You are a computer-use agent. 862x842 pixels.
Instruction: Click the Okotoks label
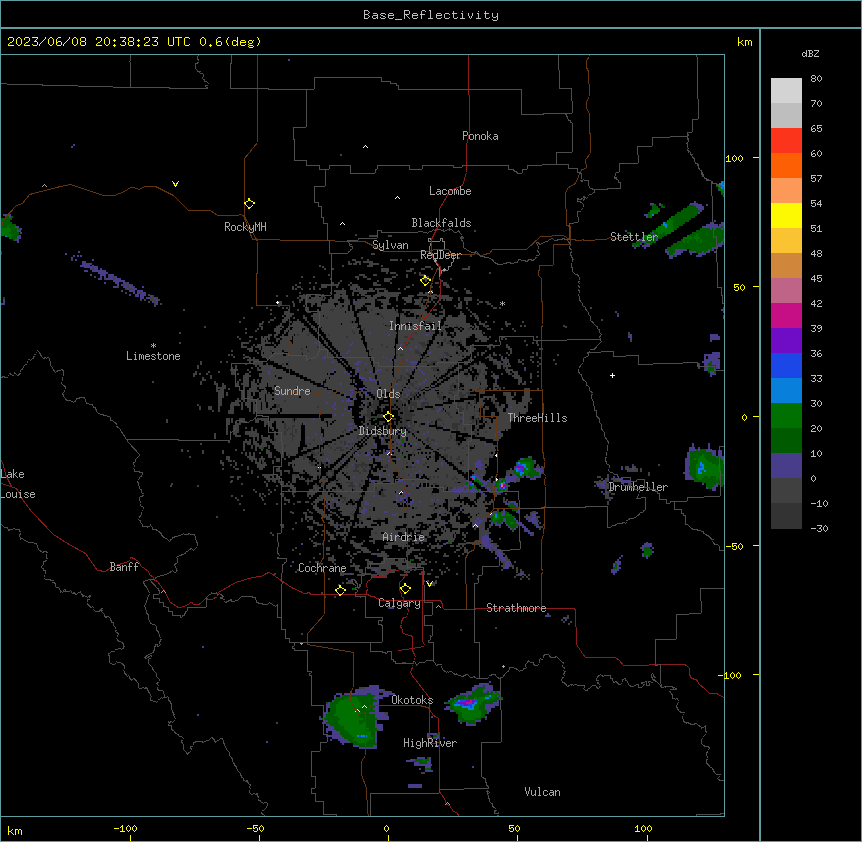(412, 700)
